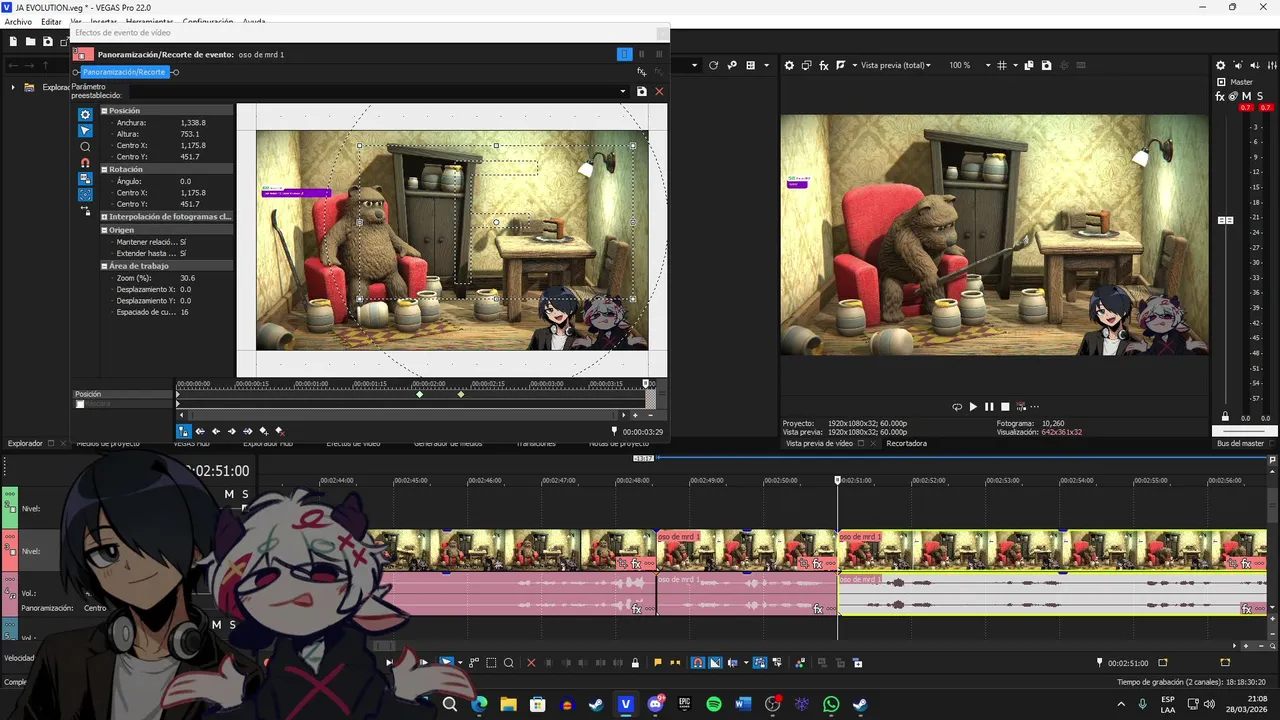The width and height of the screenshot is (1280, 720).
Task: Click the Anchura value 1,338.8
Action: coord(193,123)
